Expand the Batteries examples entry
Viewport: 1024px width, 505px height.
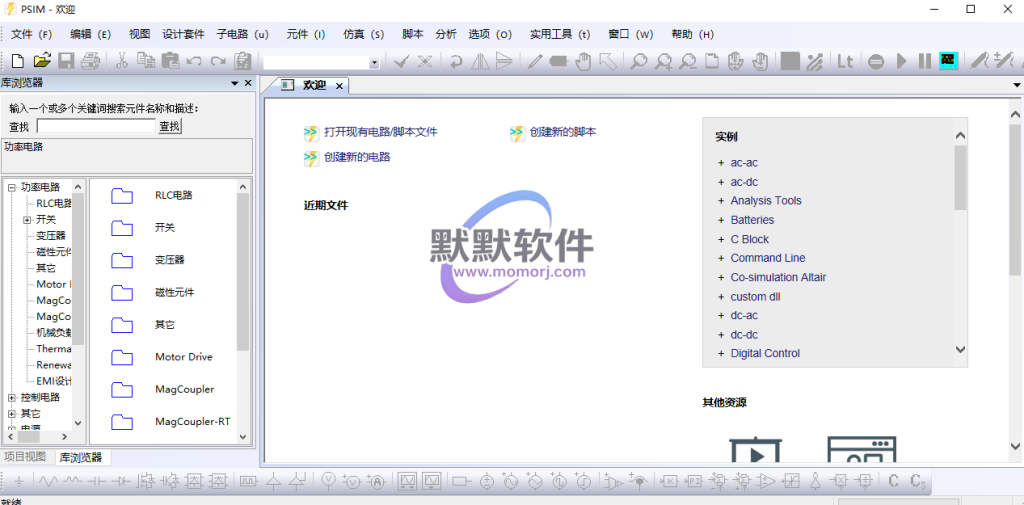(721, 220)
